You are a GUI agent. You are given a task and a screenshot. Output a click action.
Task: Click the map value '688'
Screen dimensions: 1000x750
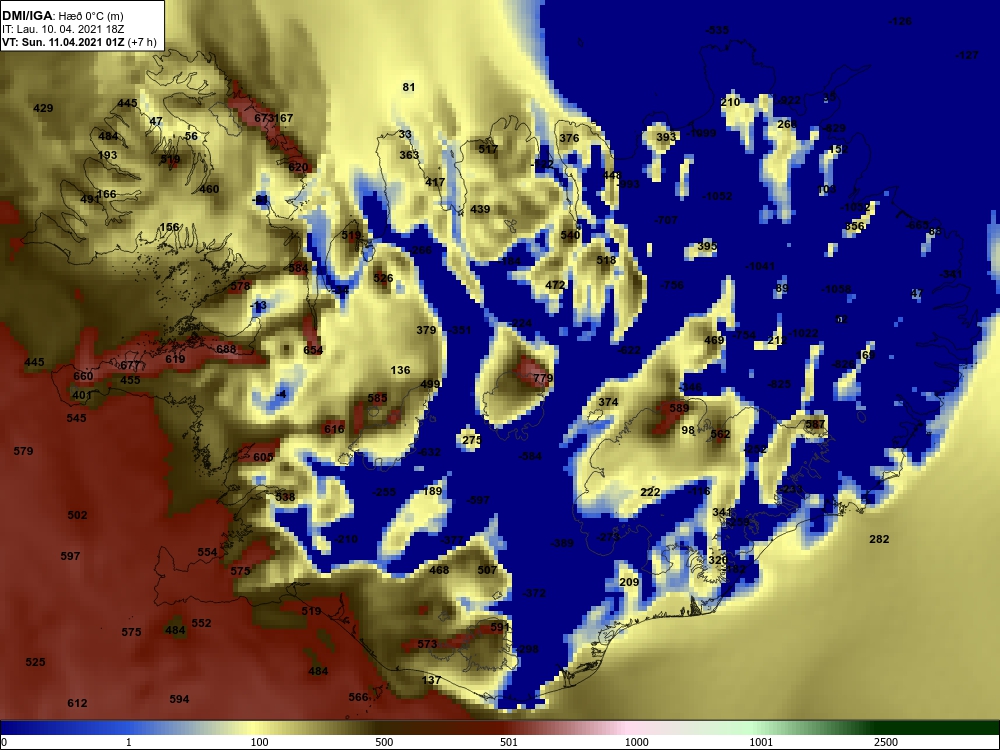point(226,349)
